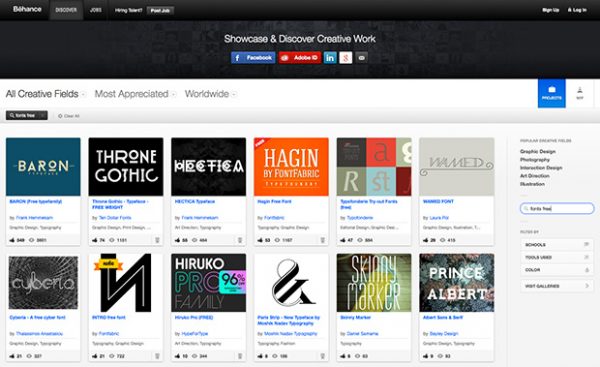Screen dimensions: 600x367
Task: Click the tools icon on Hagin card
Action: pos(323,240)
